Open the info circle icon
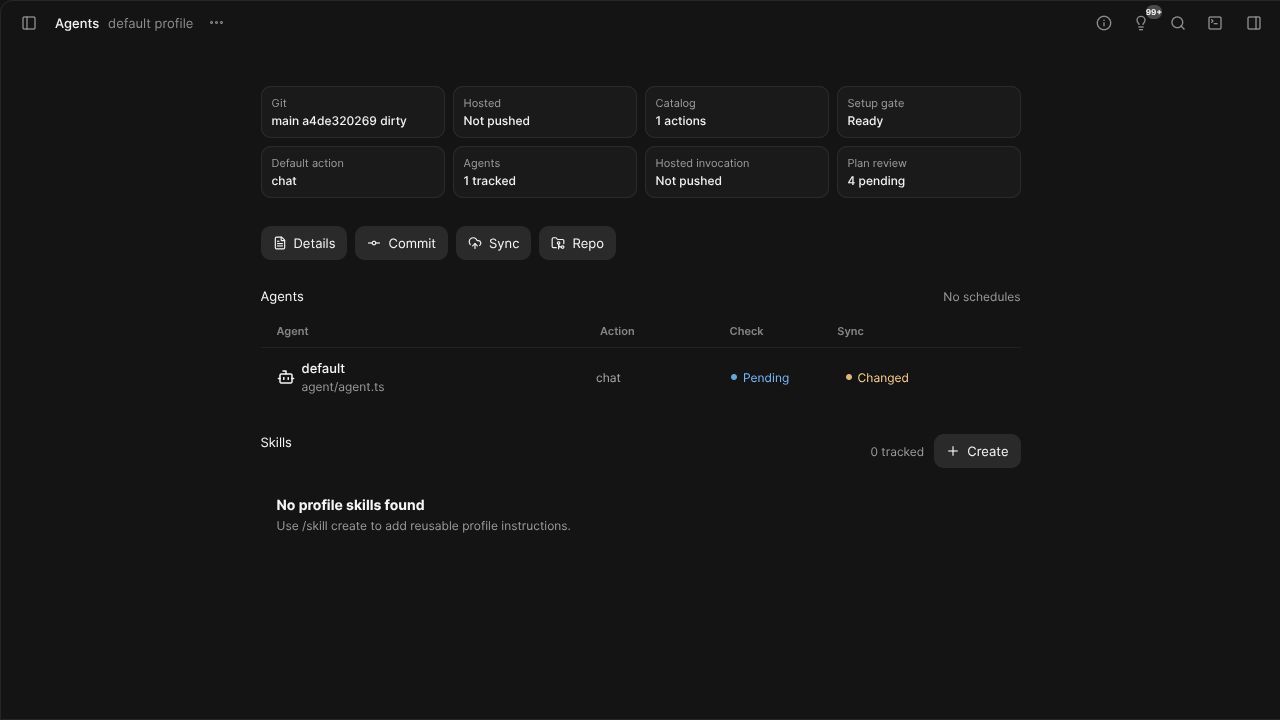1280x720 pixels. [1104, 23]
